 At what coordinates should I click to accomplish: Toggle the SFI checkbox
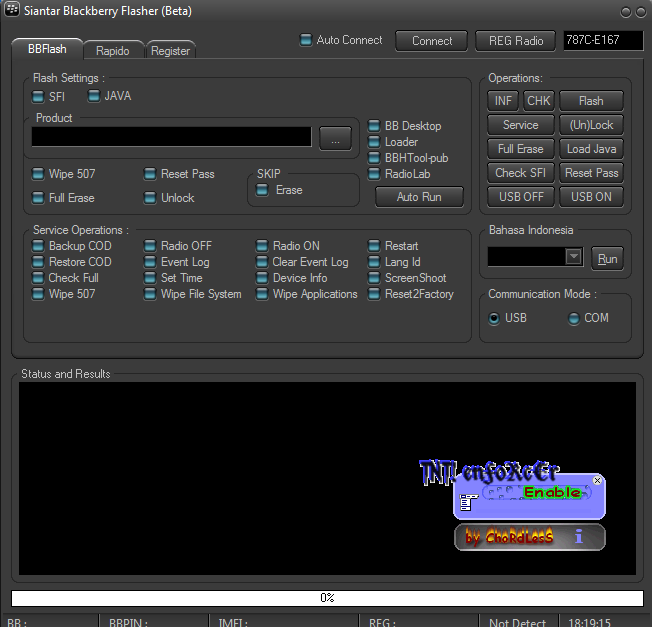(38, 96)
